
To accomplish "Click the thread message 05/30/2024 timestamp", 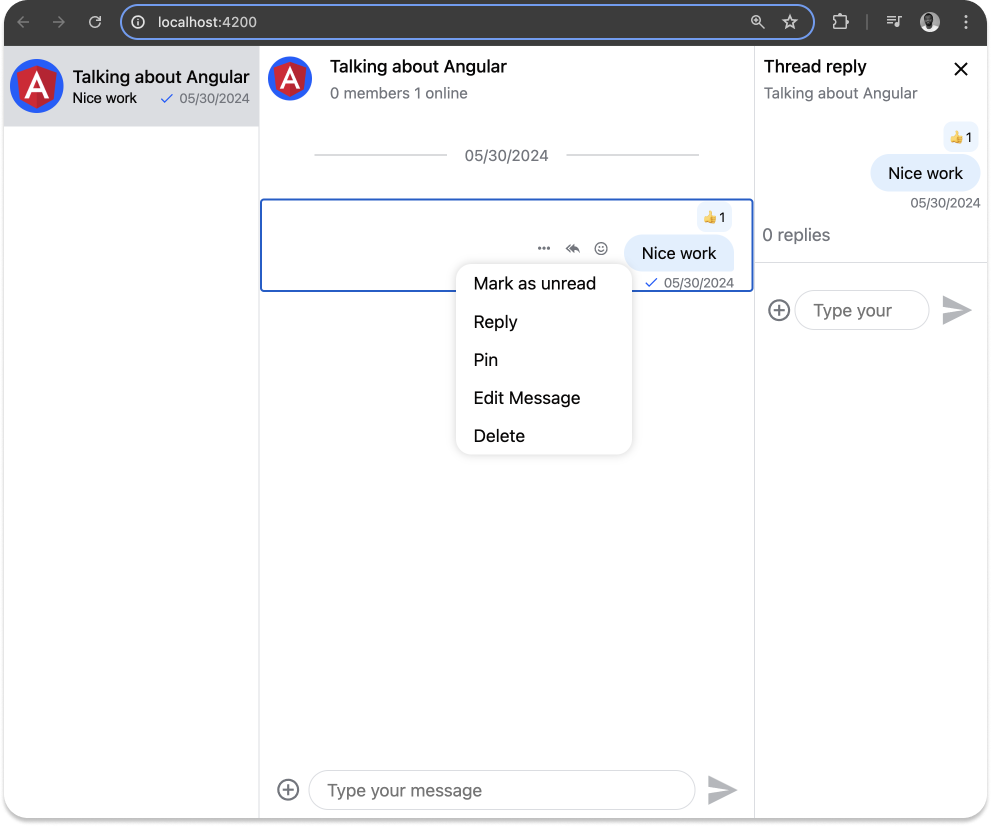I will (x=945, y=203).
